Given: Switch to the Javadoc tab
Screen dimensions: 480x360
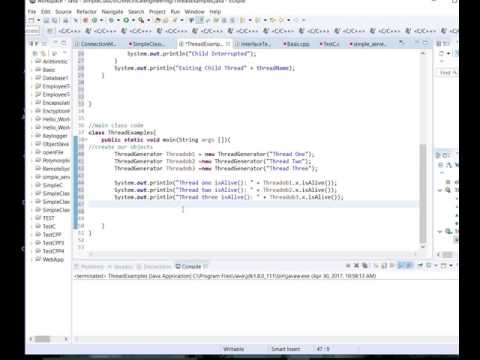Looking at the screenshot, I should click(121, 267).
